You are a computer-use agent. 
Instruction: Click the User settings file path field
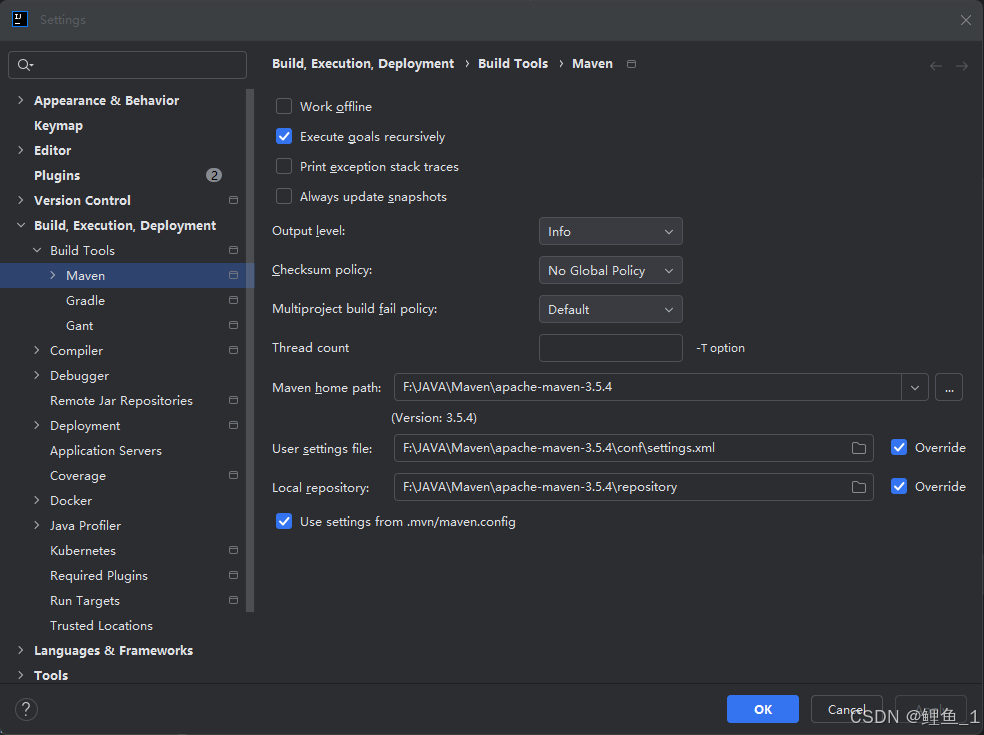[x=634, y=448]
